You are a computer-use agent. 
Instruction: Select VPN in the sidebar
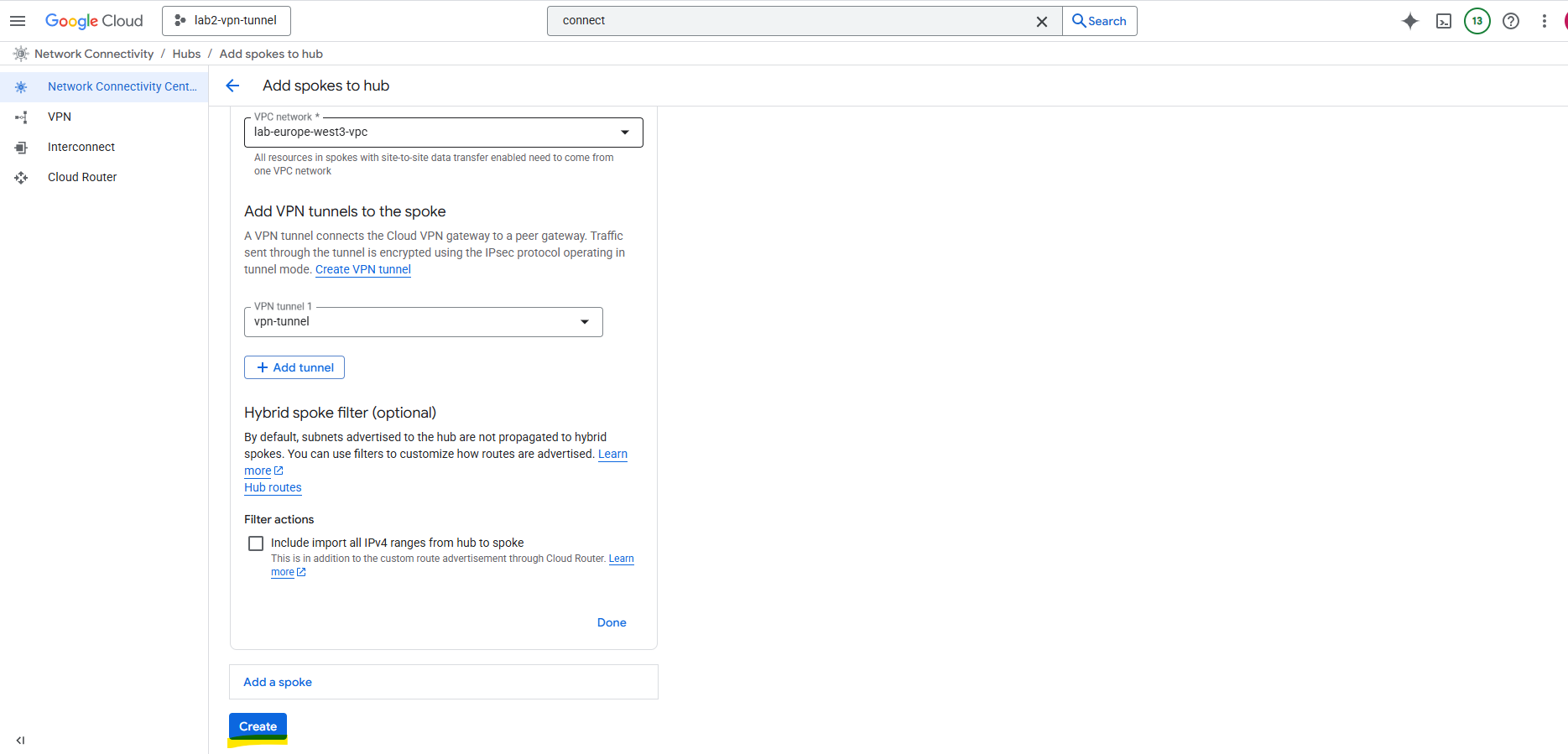[60, 117]
